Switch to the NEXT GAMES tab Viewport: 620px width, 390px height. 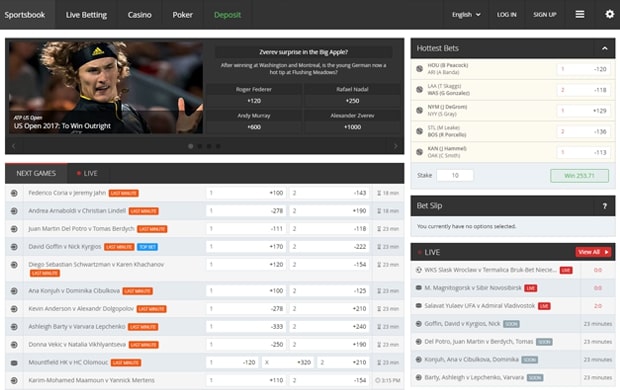tap(36, 173)
